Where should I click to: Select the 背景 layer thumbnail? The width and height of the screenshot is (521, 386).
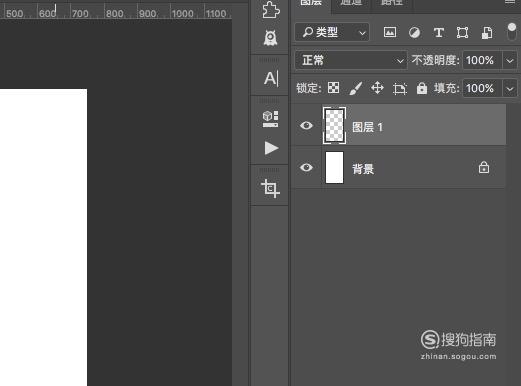coord(334,167)
